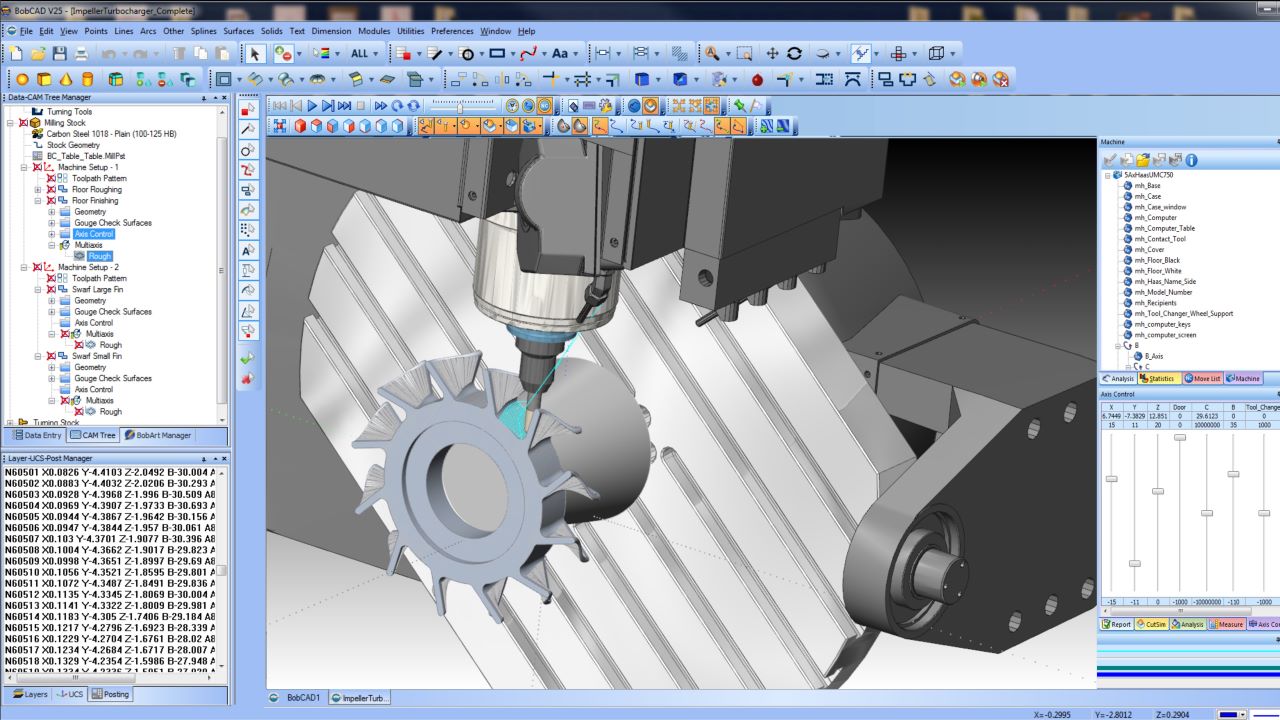Open the Surfaces menu
The height and width of the screenshot is (720, 1280).
point(238,31)
